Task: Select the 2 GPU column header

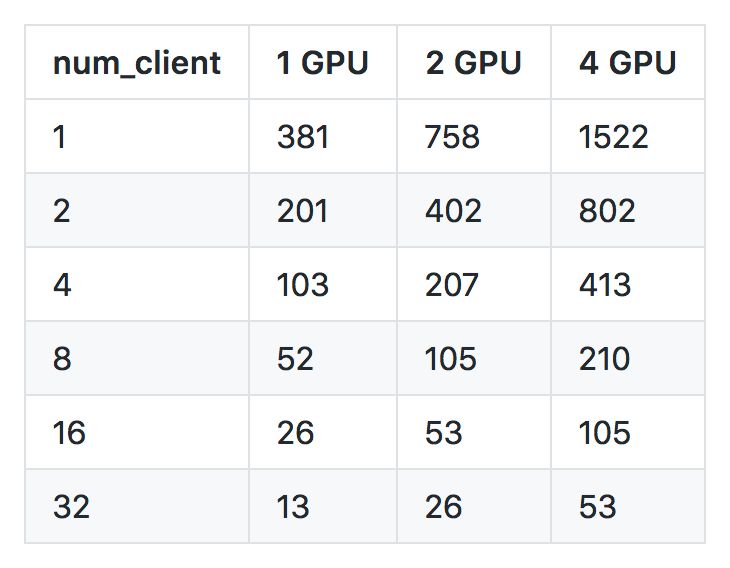Action: [x=473, y=62]
